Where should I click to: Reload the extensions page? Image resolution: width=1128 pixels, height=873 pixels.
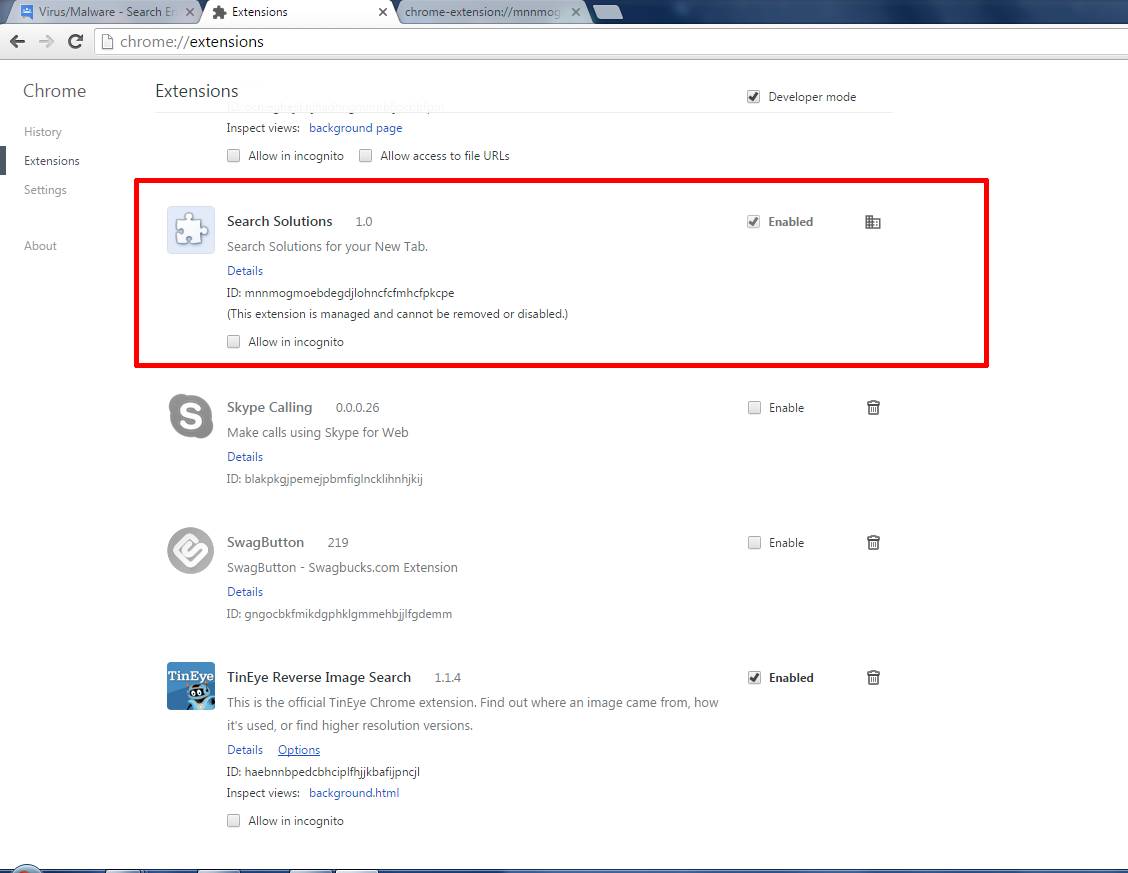(76, 42)
